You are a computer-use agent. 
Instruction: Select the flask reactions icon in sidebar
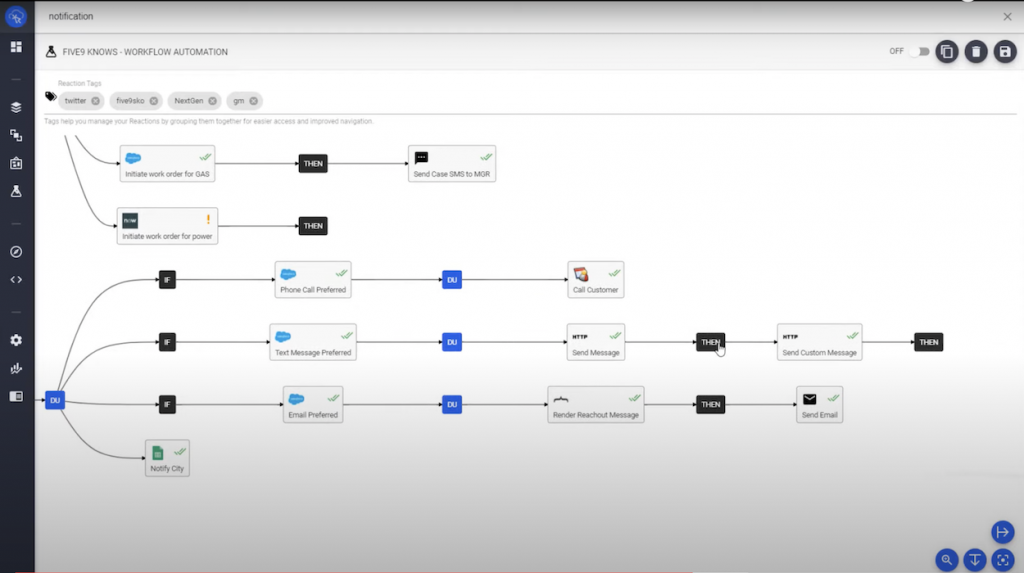coord(16,191)
